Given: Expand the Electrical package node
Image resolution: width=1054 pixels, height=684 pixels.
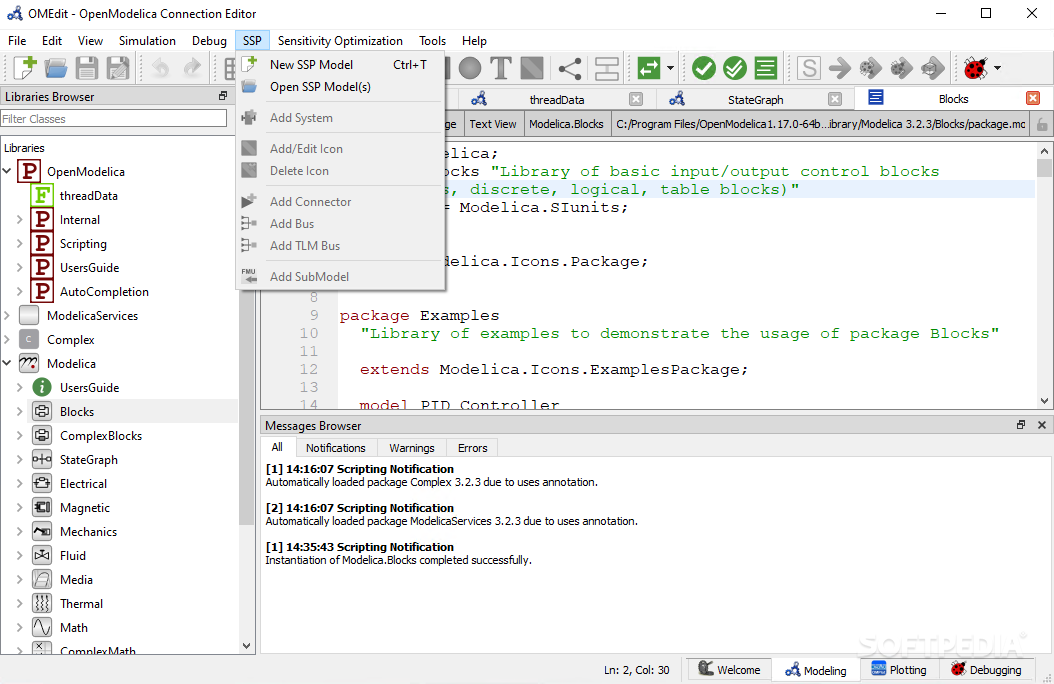Looking at the screenshot, I should click(19, 484).
